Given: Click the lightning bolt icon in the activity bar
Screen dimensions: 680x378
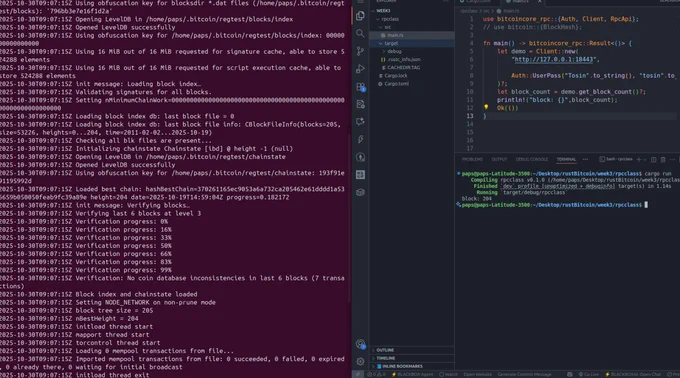Looking at the screenshot, I should click(360, 140).
